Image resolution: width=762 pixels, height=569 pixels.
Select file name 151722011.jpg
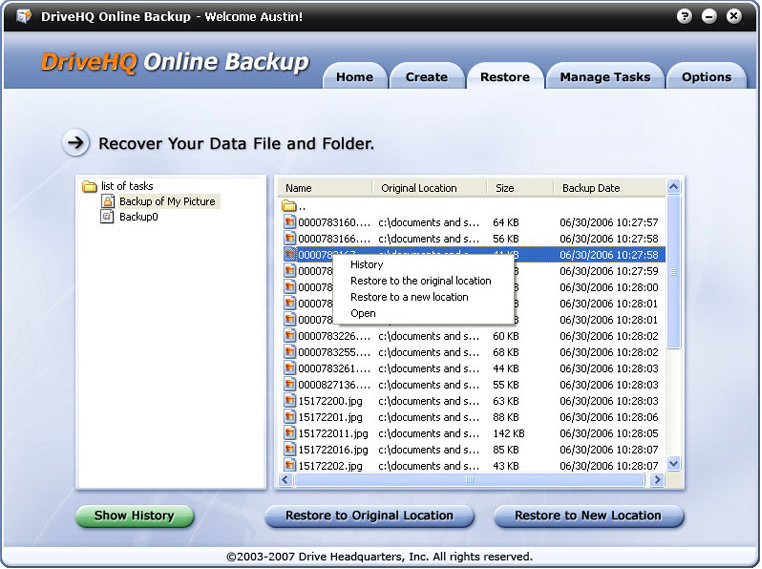click(x=333, y=433)
